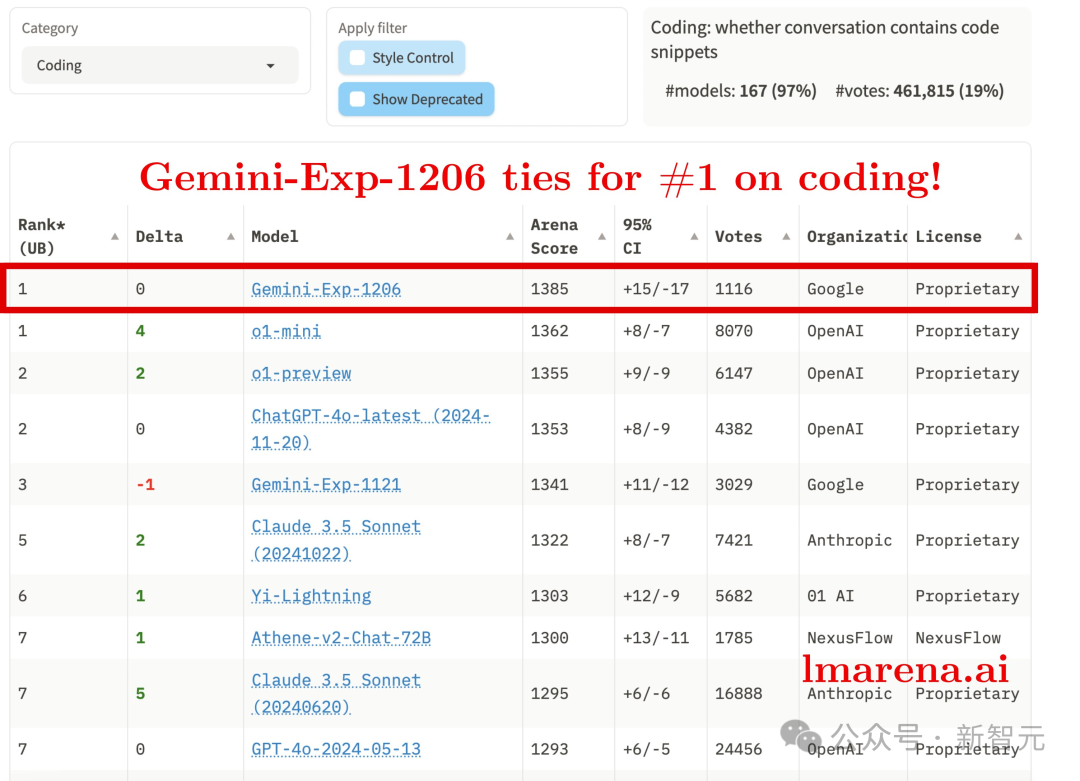Click the green delta value 4
Viewport: 1080px width, 781px height.
tap(141, 331)
